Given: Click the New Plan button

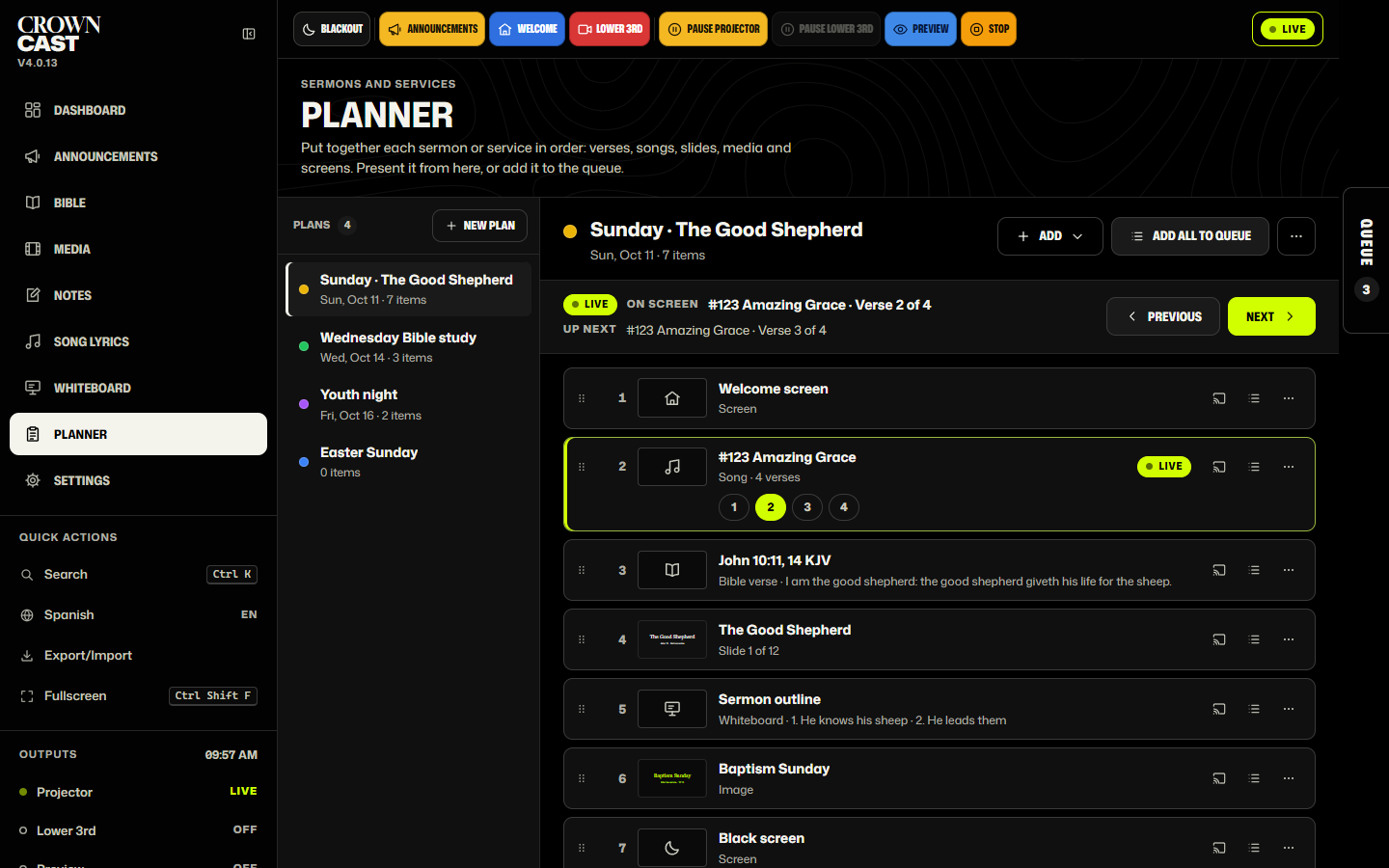Looking at the screenshot, I should [479, 226].
